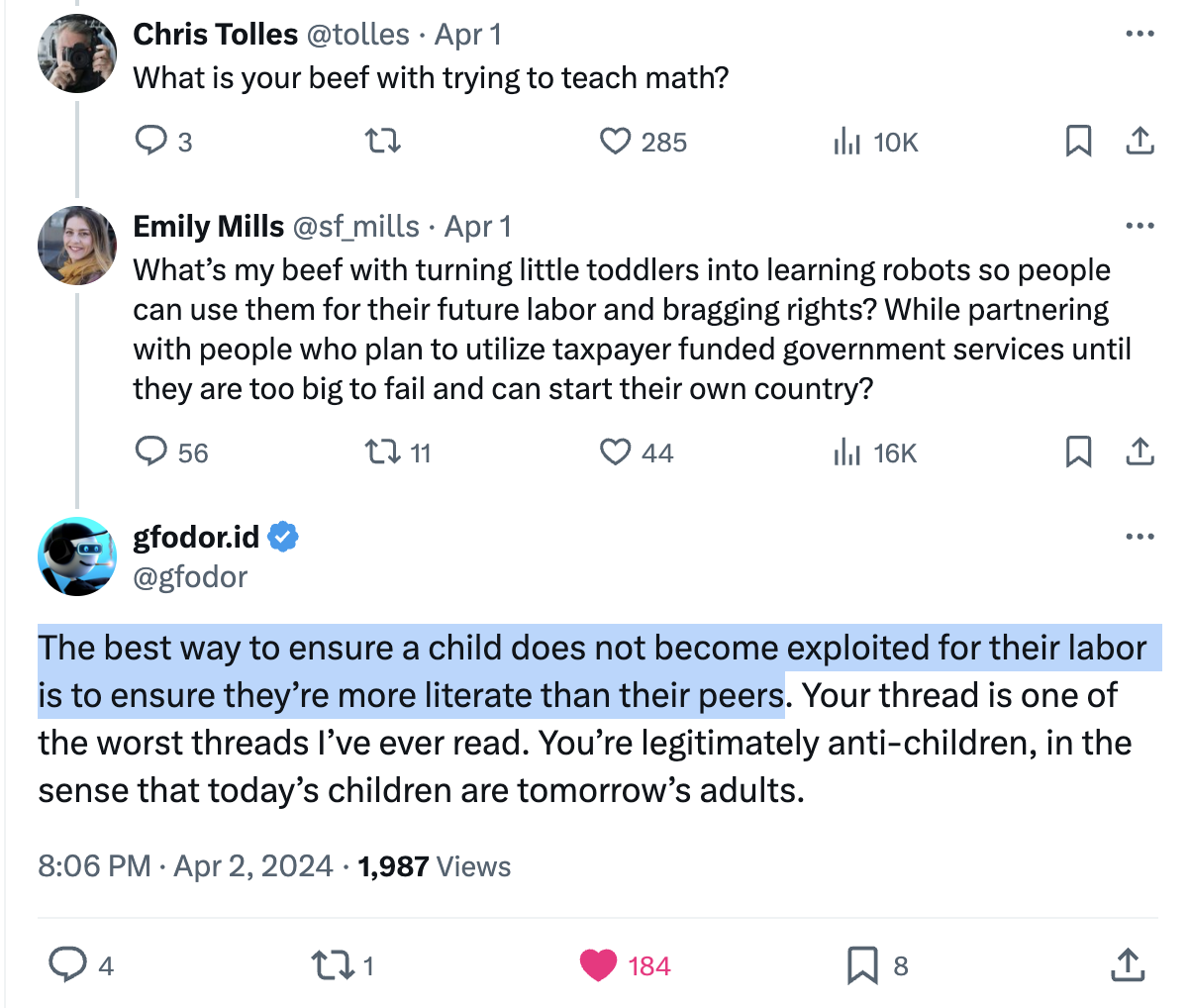Open more options for Chris Tolles' tweet
Viewport: 1190px width, 1008px height.
pyautogui.click(x=1140, y=35)
